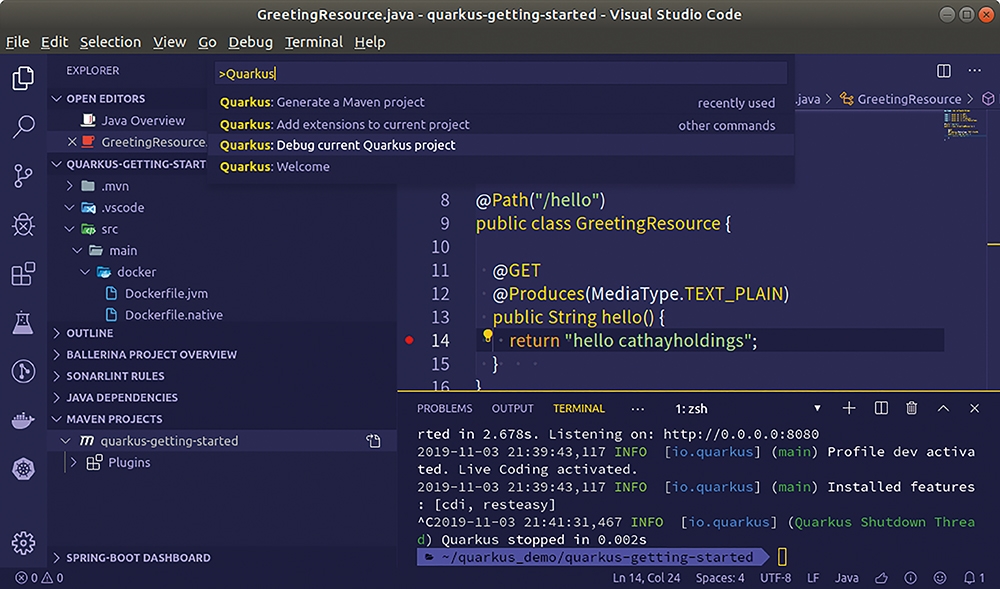Viewport: 1000px width, 589px height.
Task: Open the Docker view whale icon
Action: pos(23,420)
